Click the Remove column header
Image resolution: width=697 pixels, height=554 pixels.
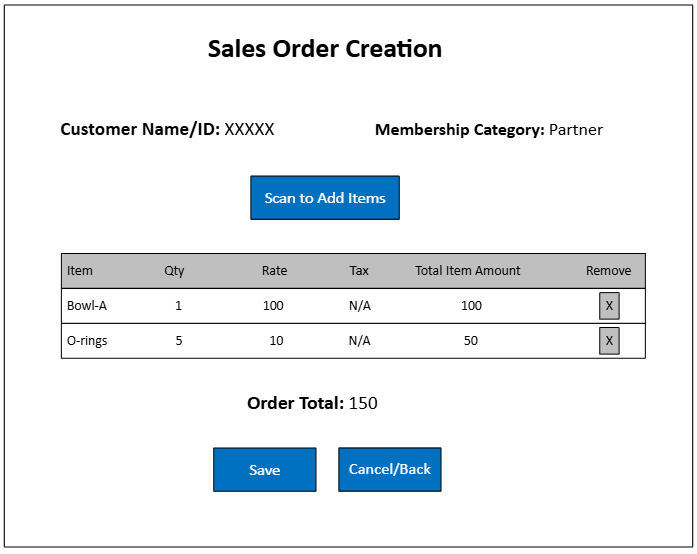[608, 271]
